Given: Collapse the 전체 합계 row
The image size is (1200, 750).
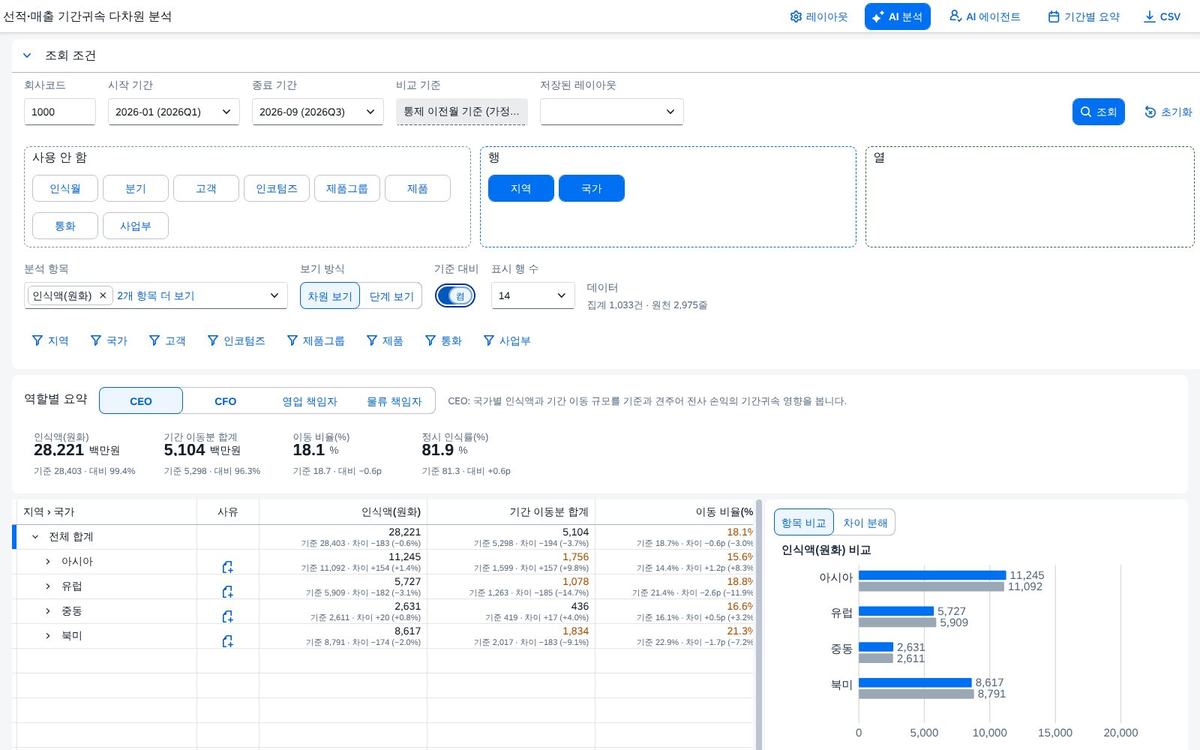Looking at the screenshot, I should click(x=35, y=537).
